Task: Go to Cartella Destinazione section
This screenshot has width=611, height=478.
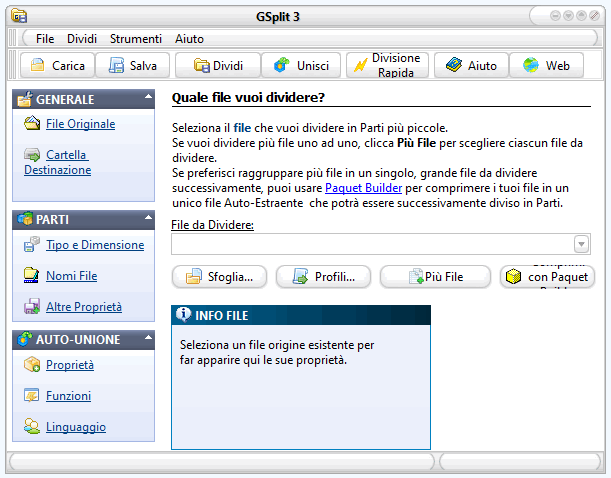Action: click(x=58, y=162)
